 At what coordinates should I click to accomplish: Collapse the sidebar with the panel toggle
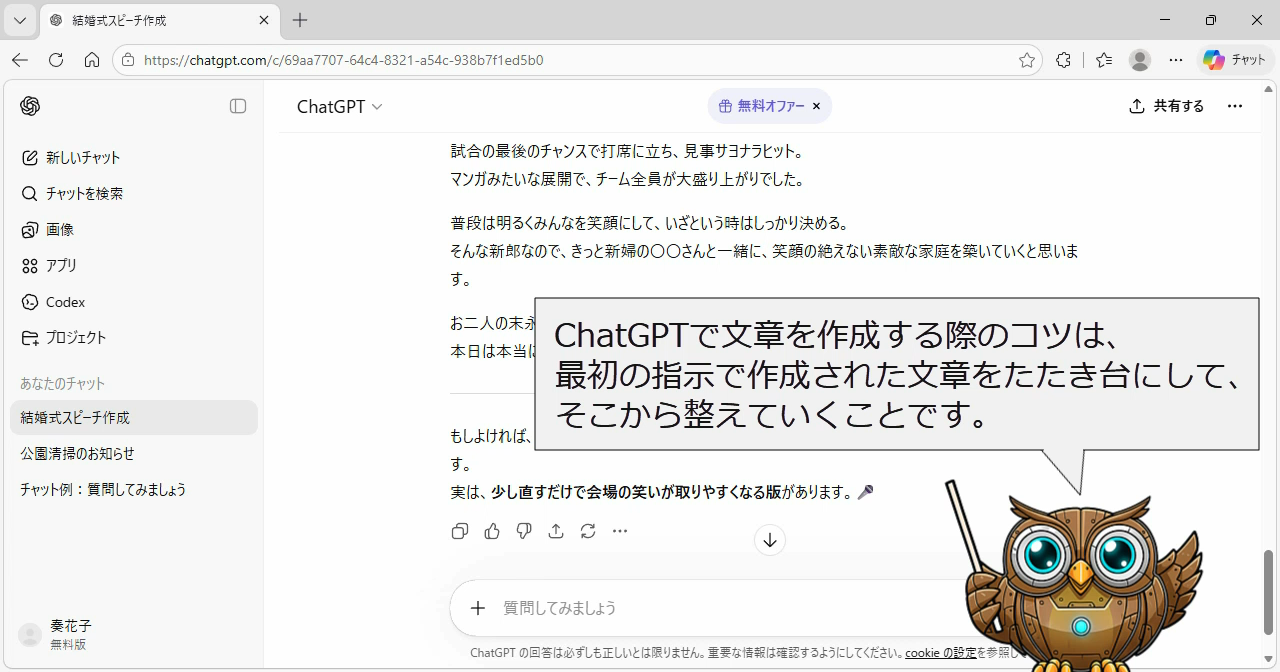(238, 106)
